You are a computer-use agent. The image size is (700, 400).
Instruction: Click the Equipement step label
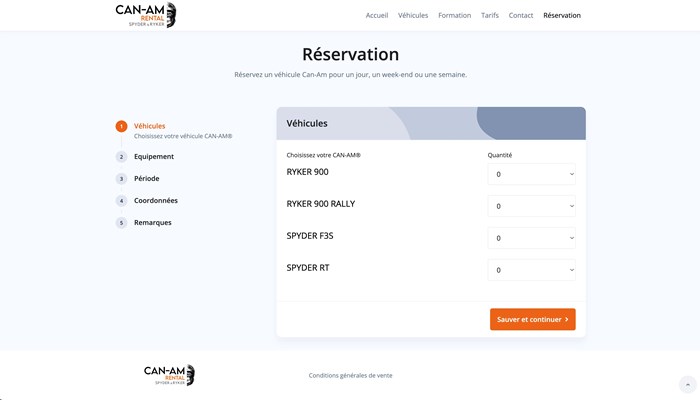(154, 156)
